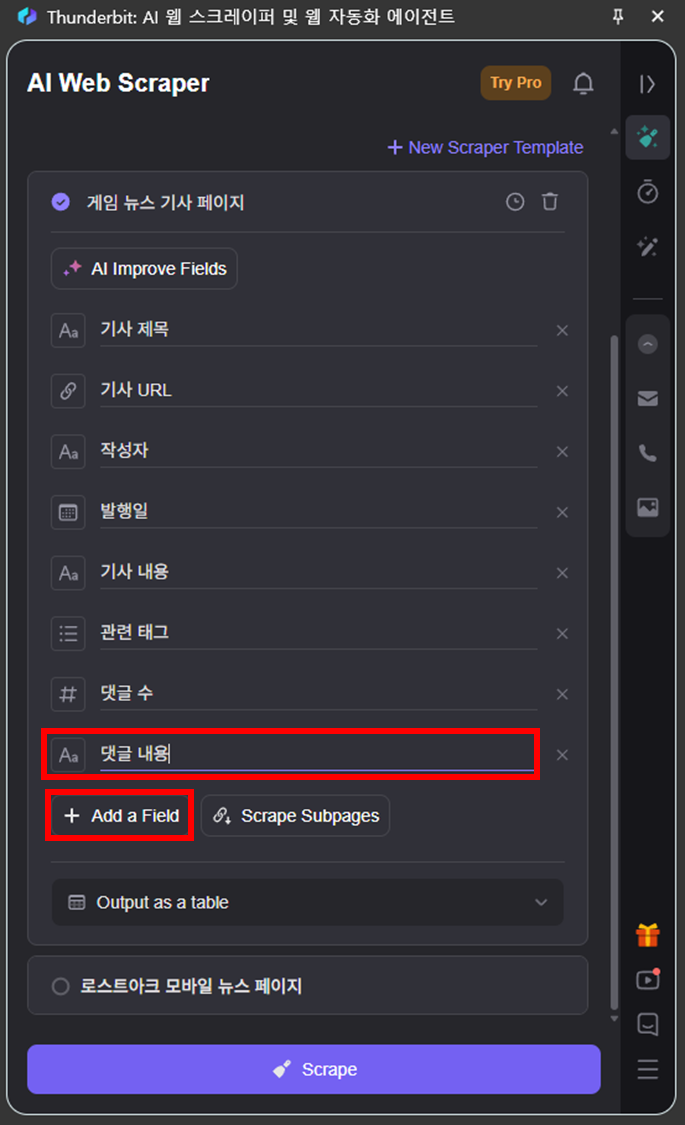
Task: Click the phone number extractor icon
Action: tap(648, 453)
